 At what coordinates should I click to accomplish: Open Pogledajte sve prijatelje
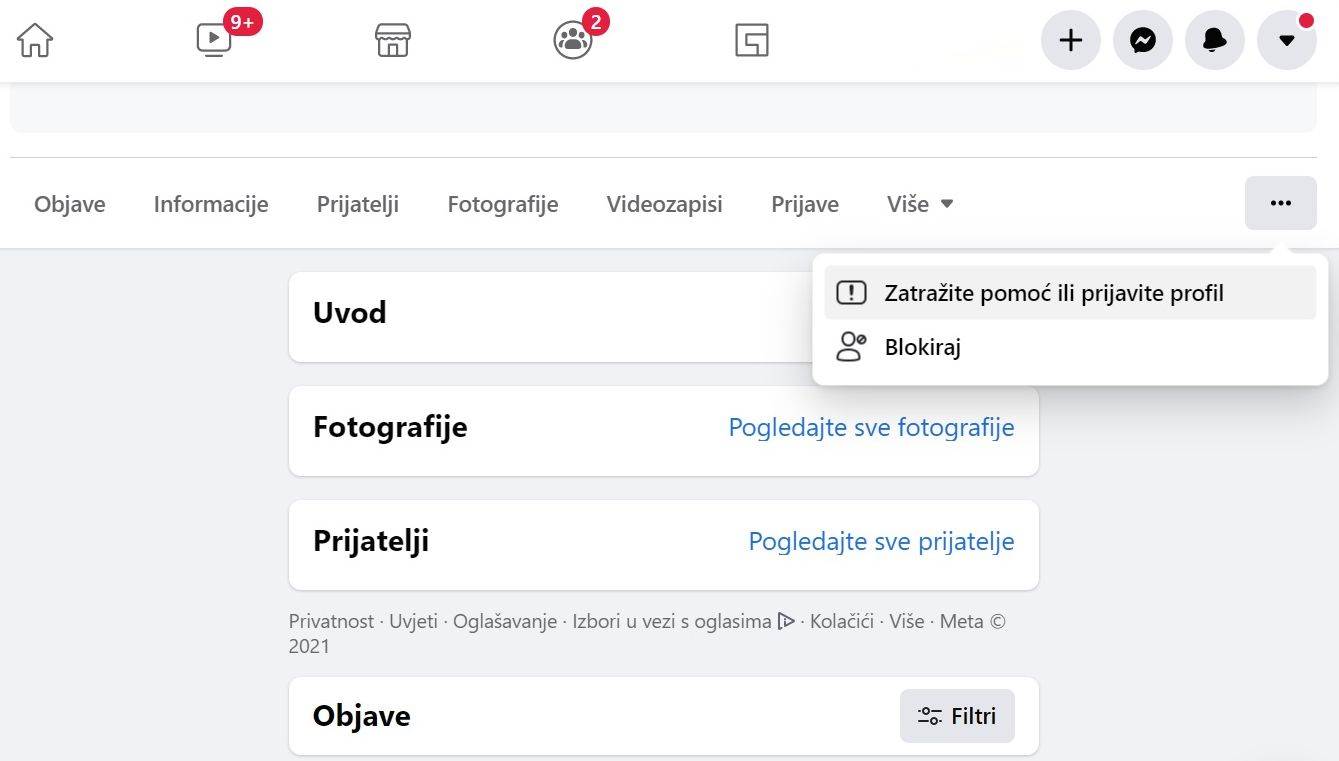point(880,541)
